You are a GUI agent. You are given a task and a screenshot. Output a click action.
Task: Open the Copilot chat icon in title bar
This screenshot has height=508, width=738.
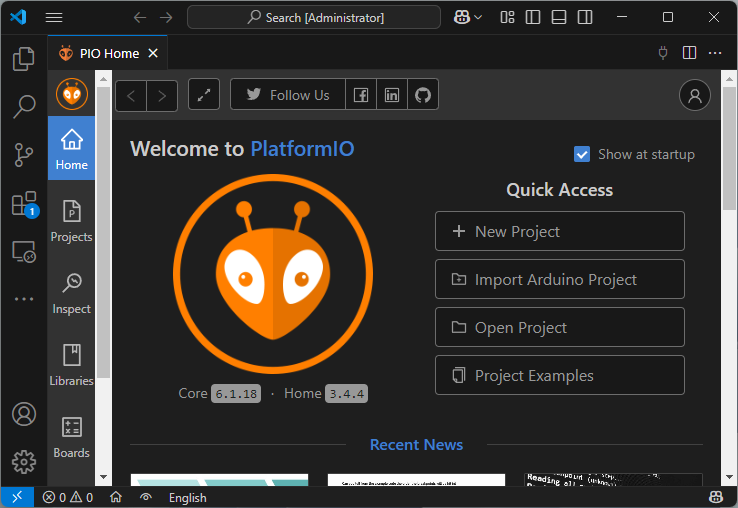462,17
